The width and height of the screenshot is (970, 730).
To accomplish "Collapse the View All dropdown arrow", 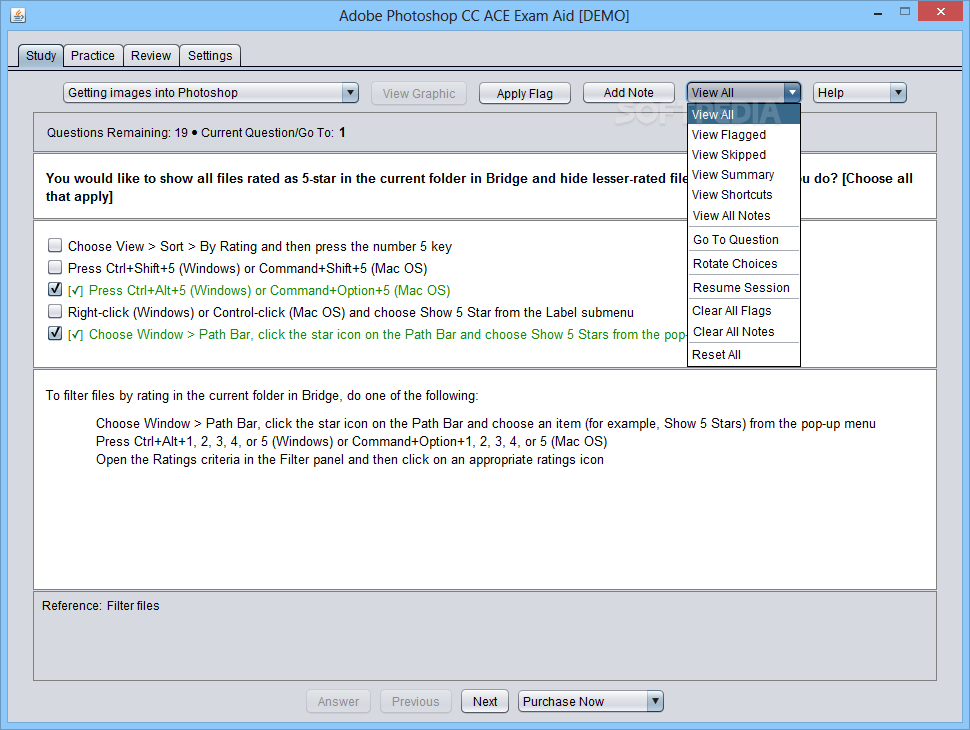I will point(792,93).
